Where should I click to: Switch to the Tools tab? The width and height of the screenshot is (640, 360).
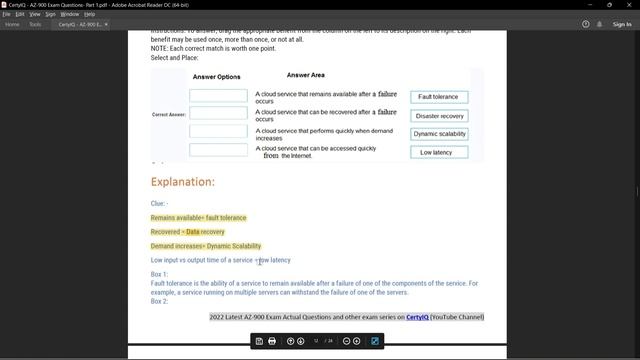tap(35, 24)
